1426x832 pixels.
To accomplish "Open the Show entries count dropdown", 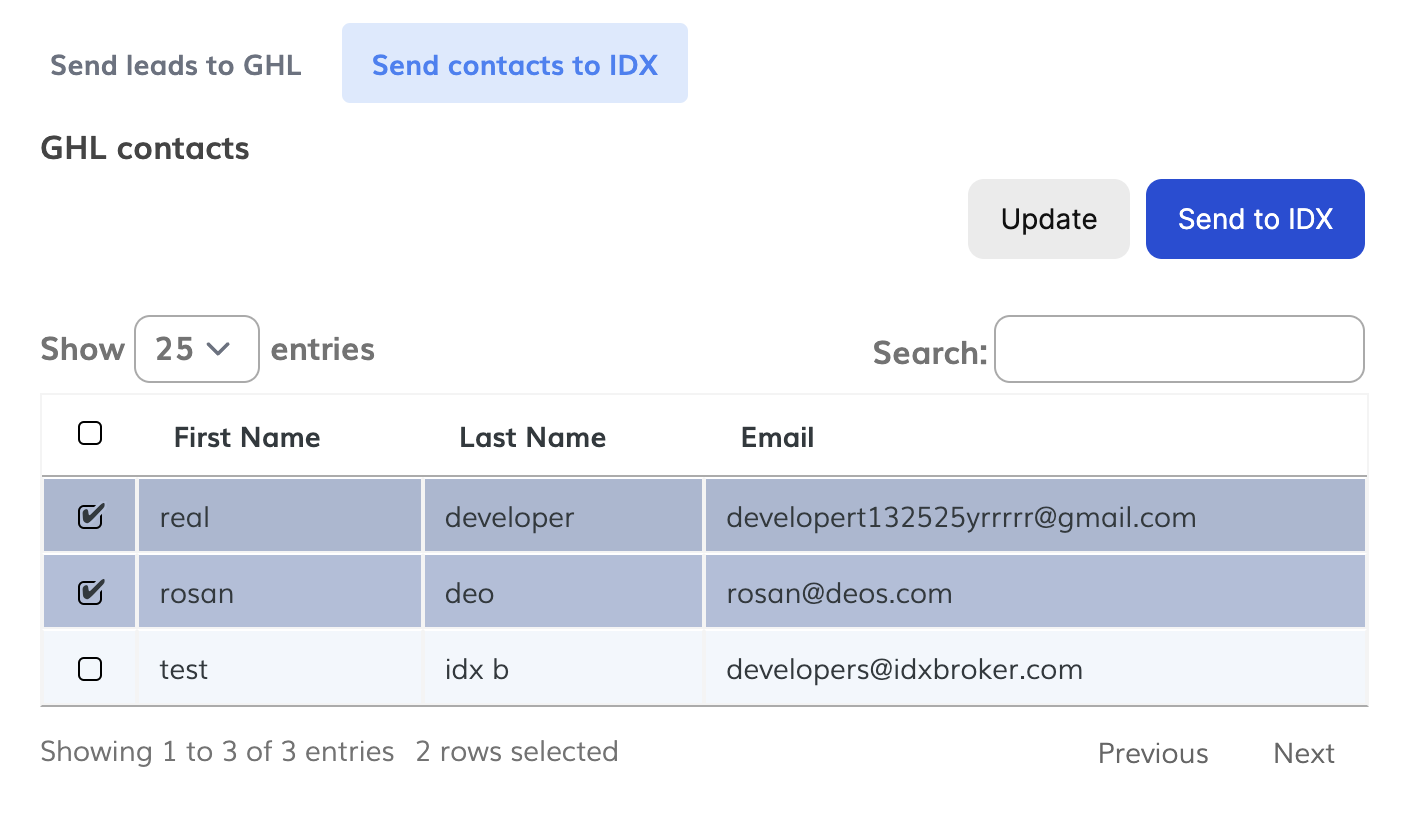I will tap(196, 349).
